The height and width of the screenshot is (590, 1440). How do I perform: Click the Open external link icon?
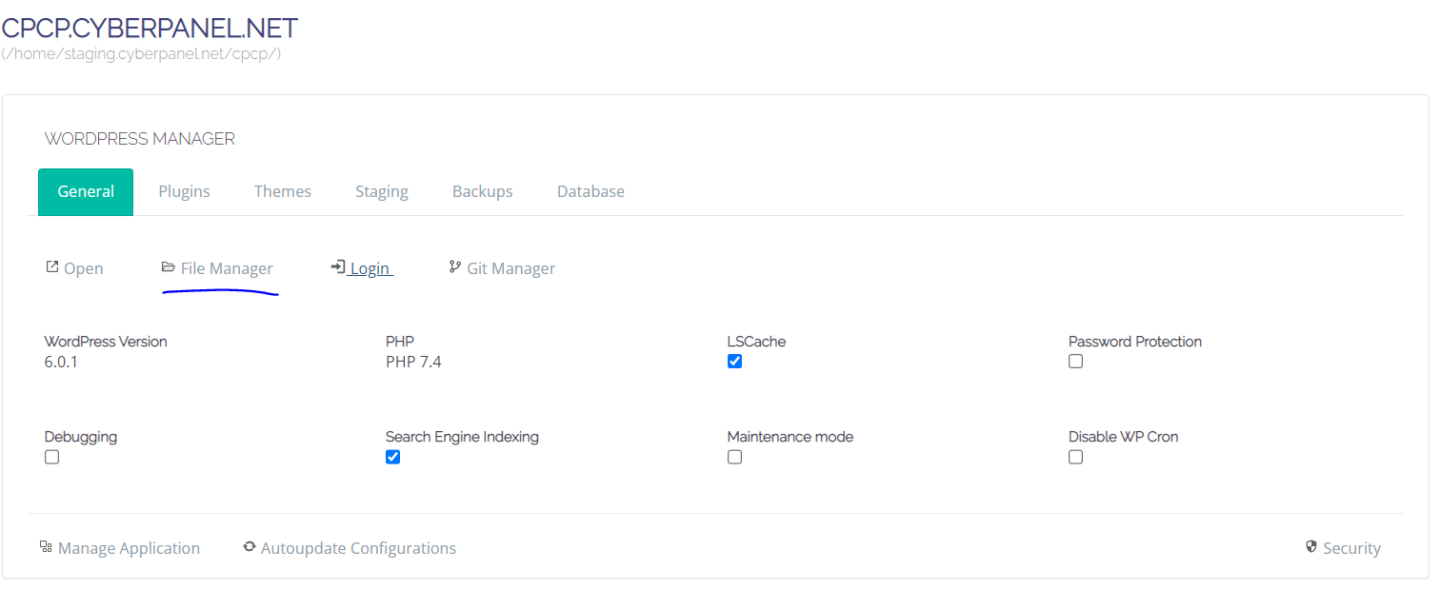[51, 266]
